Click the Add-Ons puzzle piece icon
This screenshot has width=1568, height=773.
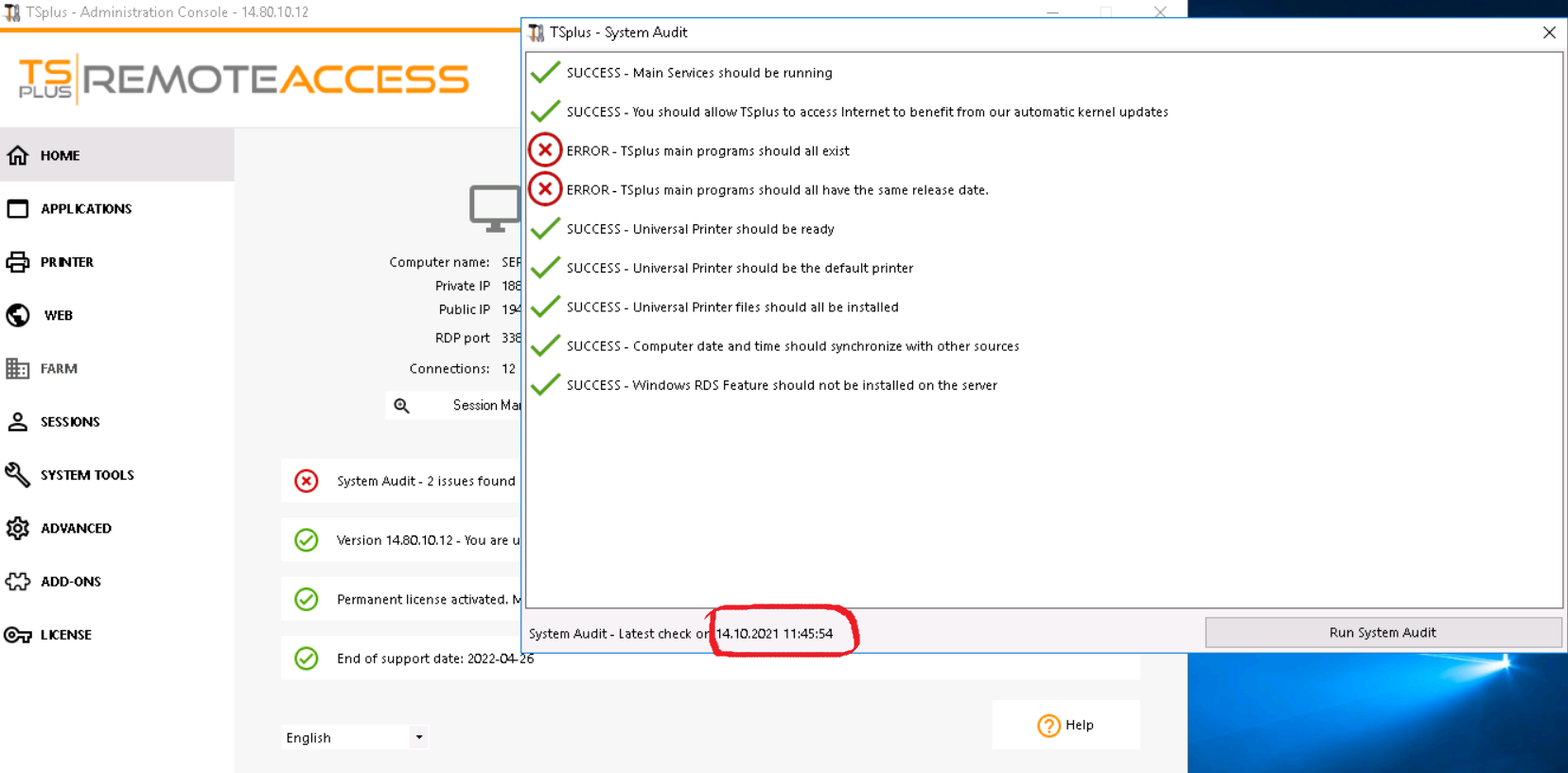[x=18, y=582]
